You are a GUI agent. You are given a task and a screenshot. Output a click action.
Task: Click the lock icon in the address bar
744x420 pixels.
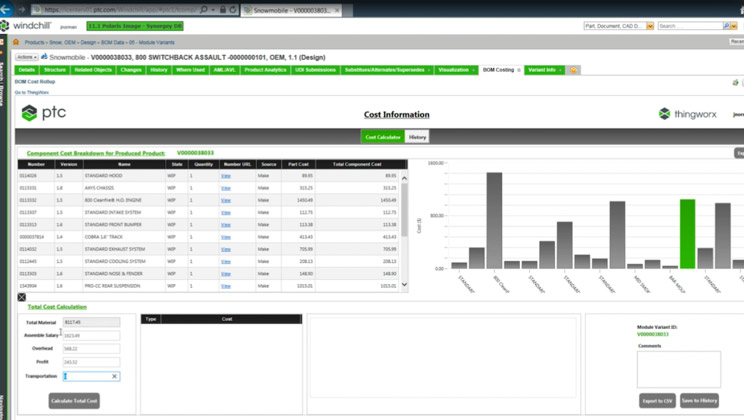[x=223, y=9]
